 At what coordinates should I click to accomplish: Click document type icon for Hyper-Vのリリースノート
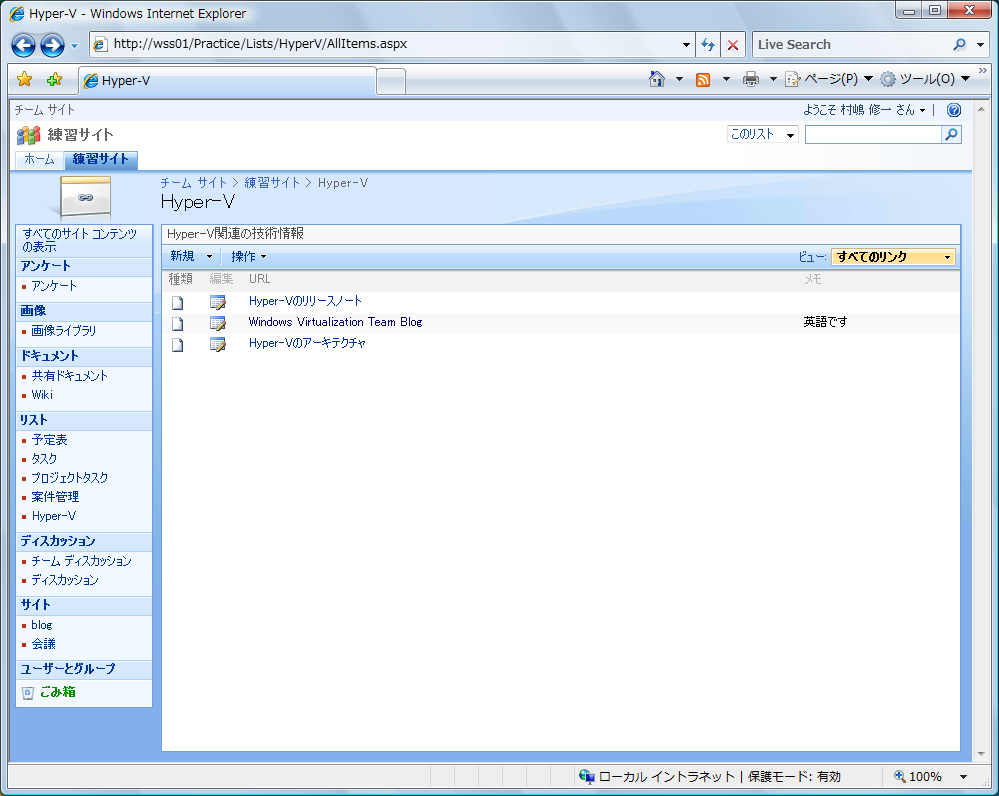178,303
